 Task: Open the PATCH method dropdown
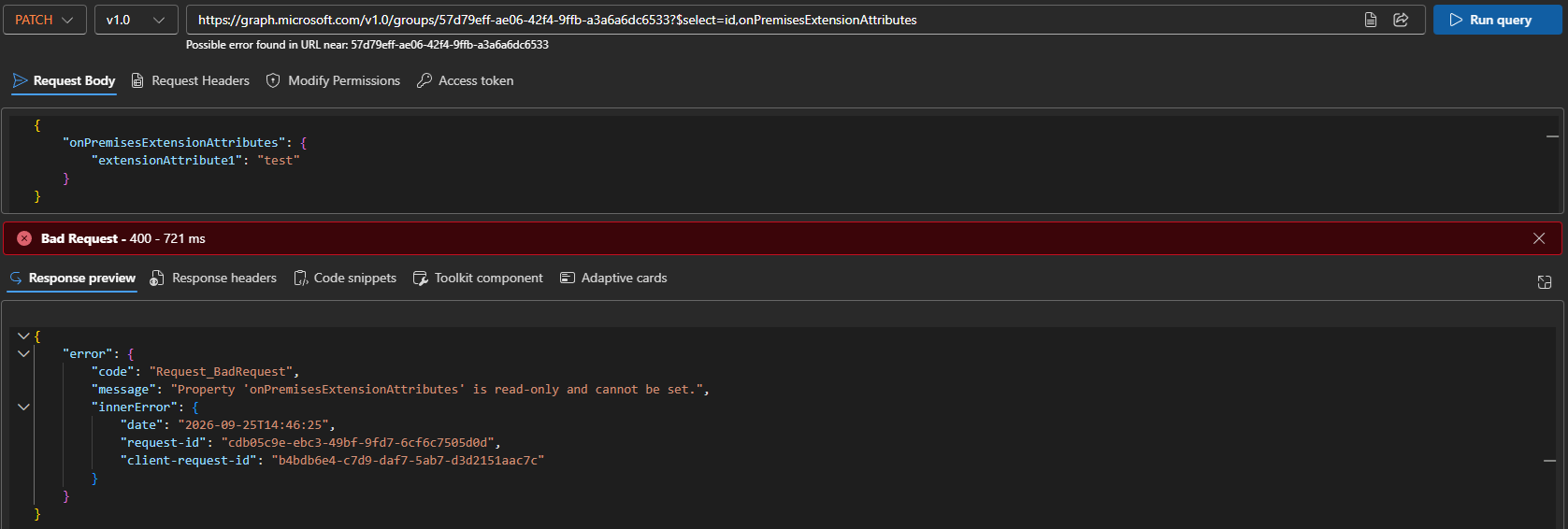point(45,20)
